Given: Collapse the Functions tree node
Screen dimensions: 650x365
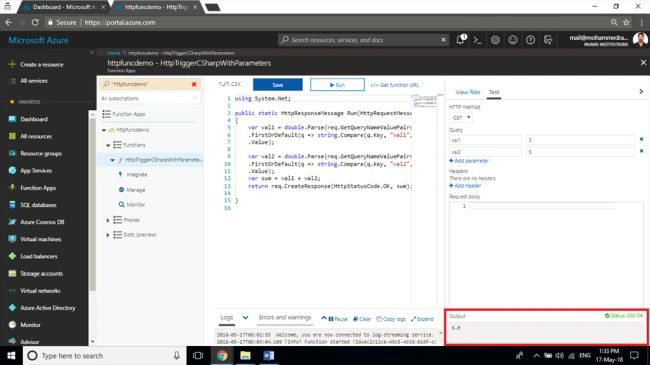Looking at the screenshot, I should (108, 145).
